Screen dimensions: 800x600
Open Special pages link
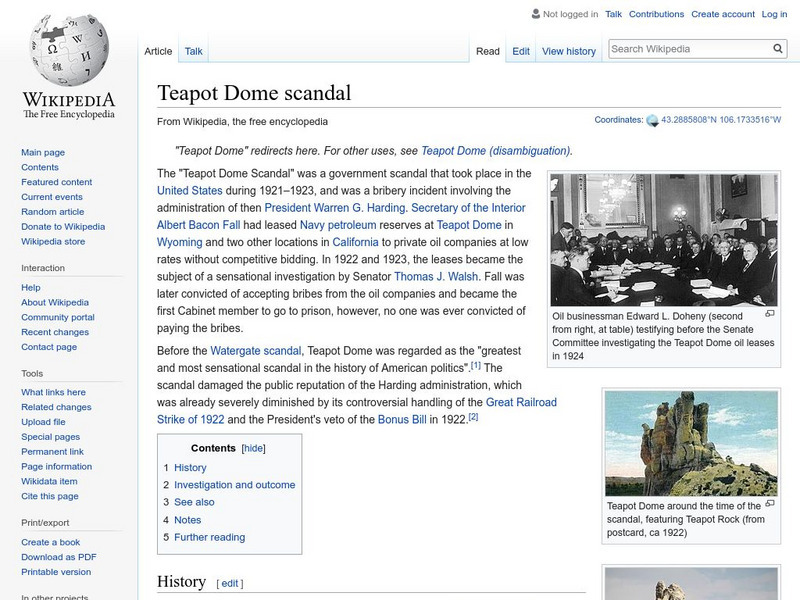coord(51,437)
